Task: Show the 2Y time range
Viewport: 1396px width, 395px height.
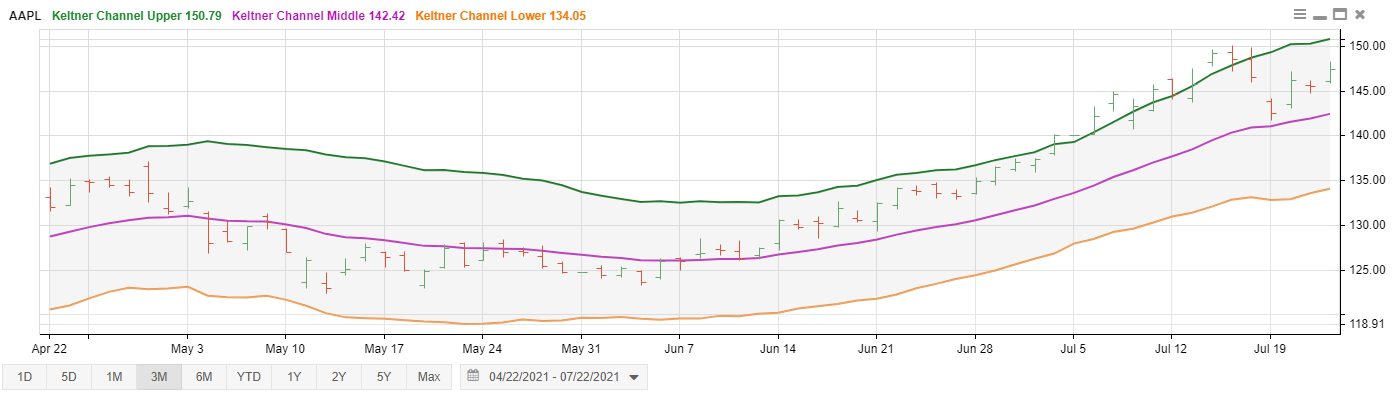Action: 339,377
